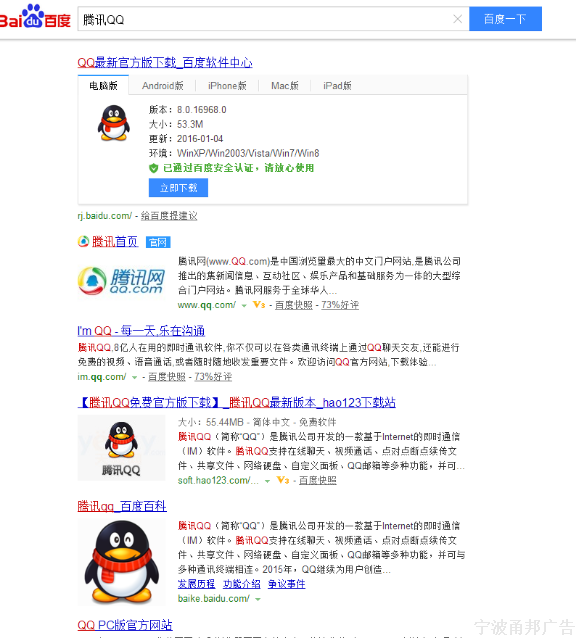Expand dropdown arrow next to soft.hao123.com/

click(x=267, y=481)
